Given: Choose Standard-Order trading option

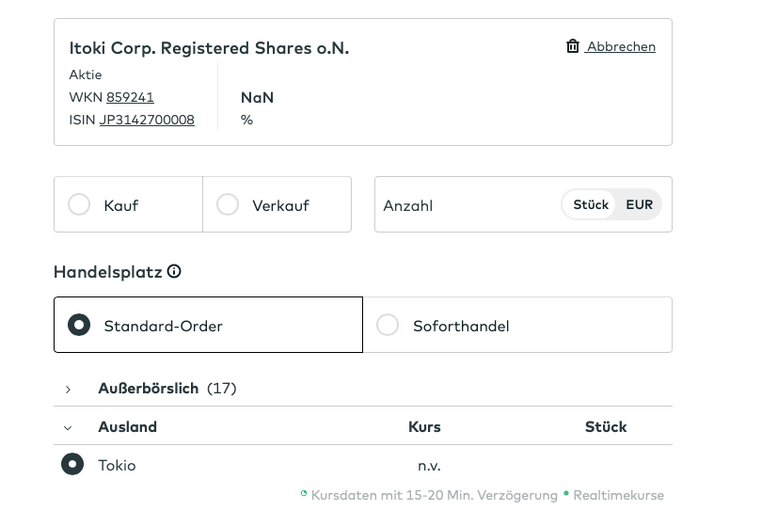Looking at the screenshot, I should 79,325.
